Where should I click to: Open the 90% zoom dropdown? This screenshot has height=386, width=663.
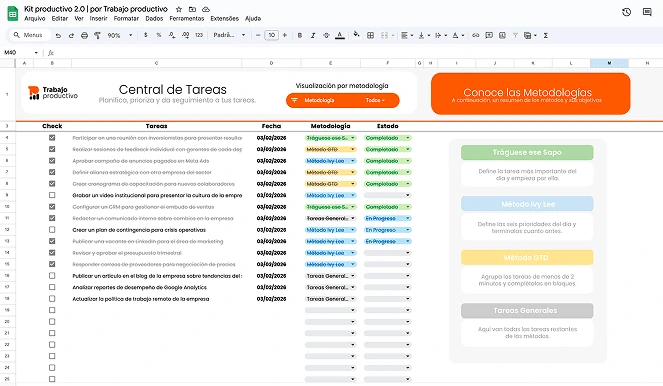click(x=120, y=36)
